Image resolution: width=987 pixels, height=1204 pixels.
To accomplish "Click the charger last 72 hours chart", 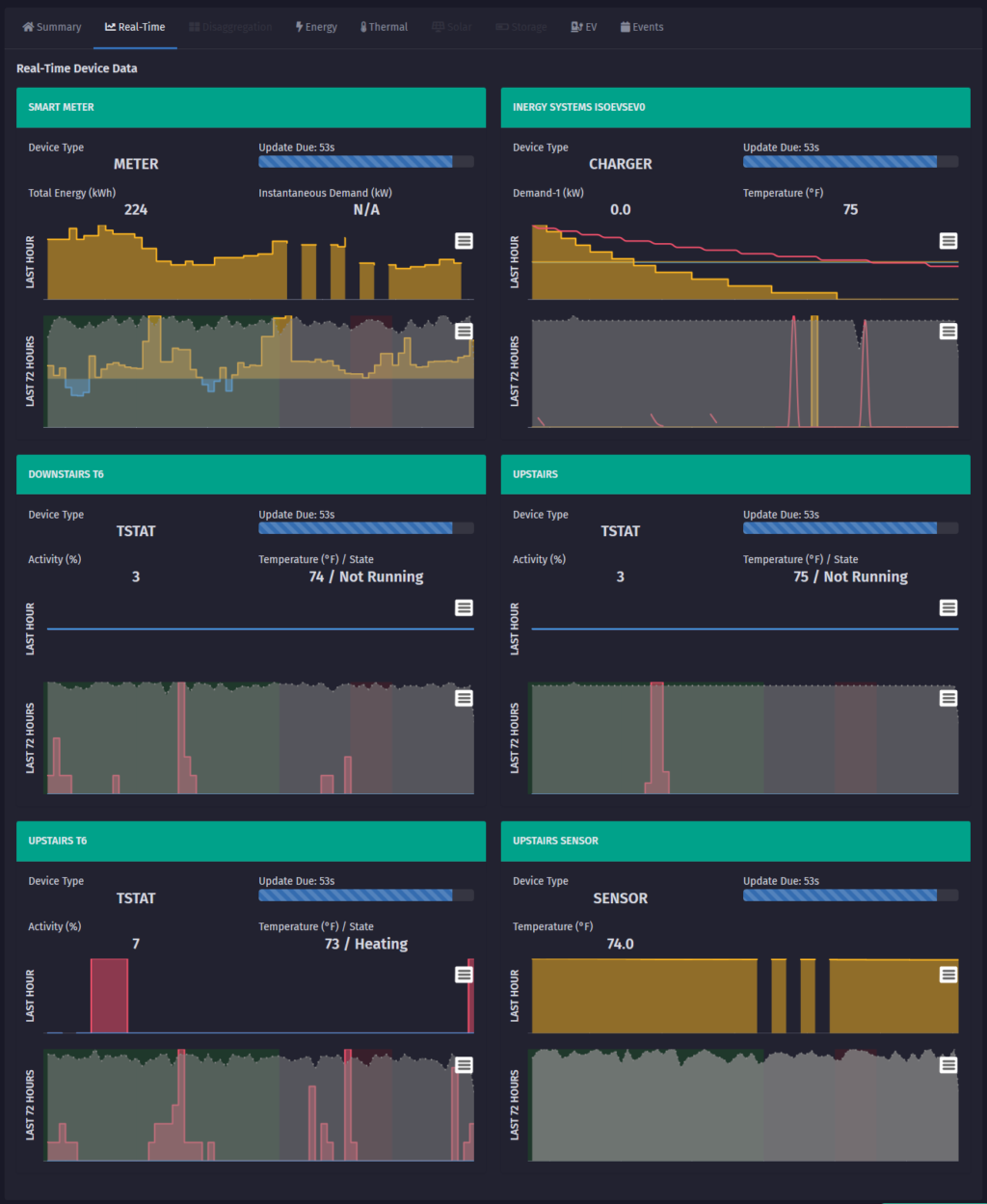I will point(745,371).
